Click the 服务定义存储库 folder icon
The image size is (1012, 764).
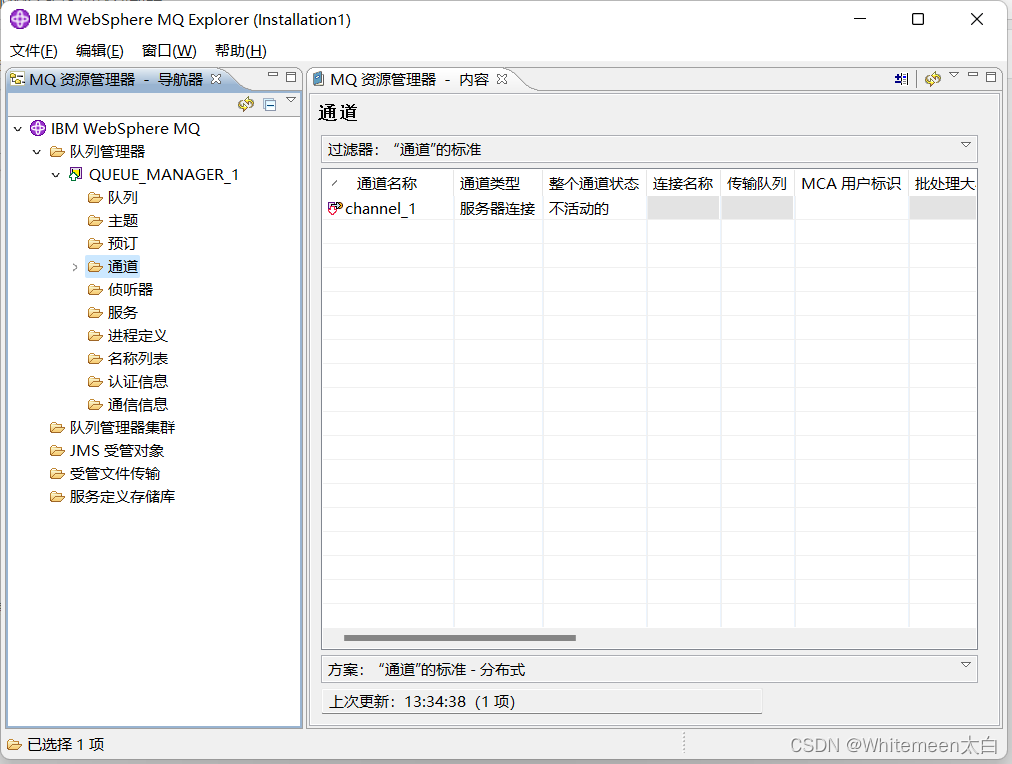(57, 497)
